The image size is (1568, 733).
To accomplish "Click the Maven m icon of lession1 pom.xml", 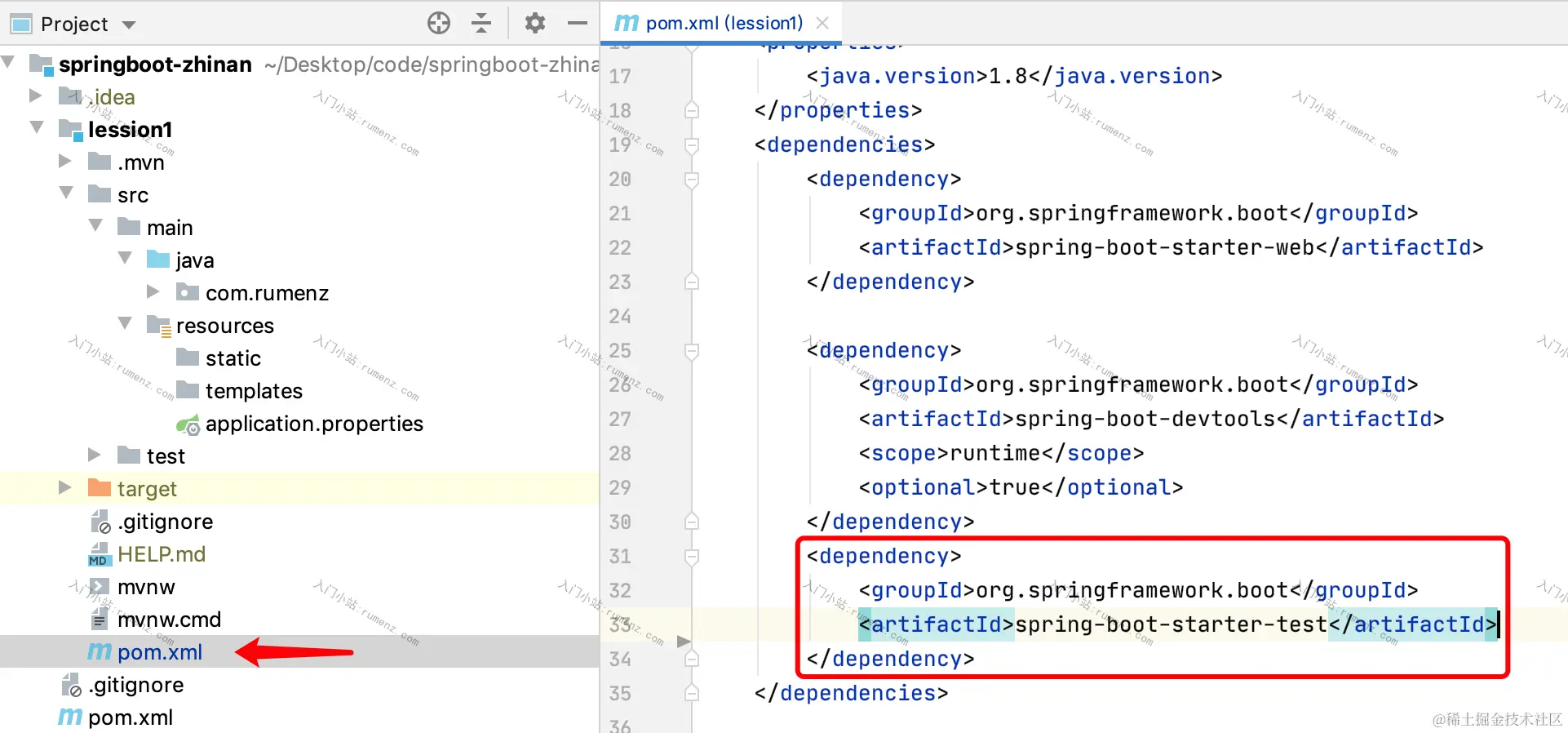I will [x=100, y=652].
